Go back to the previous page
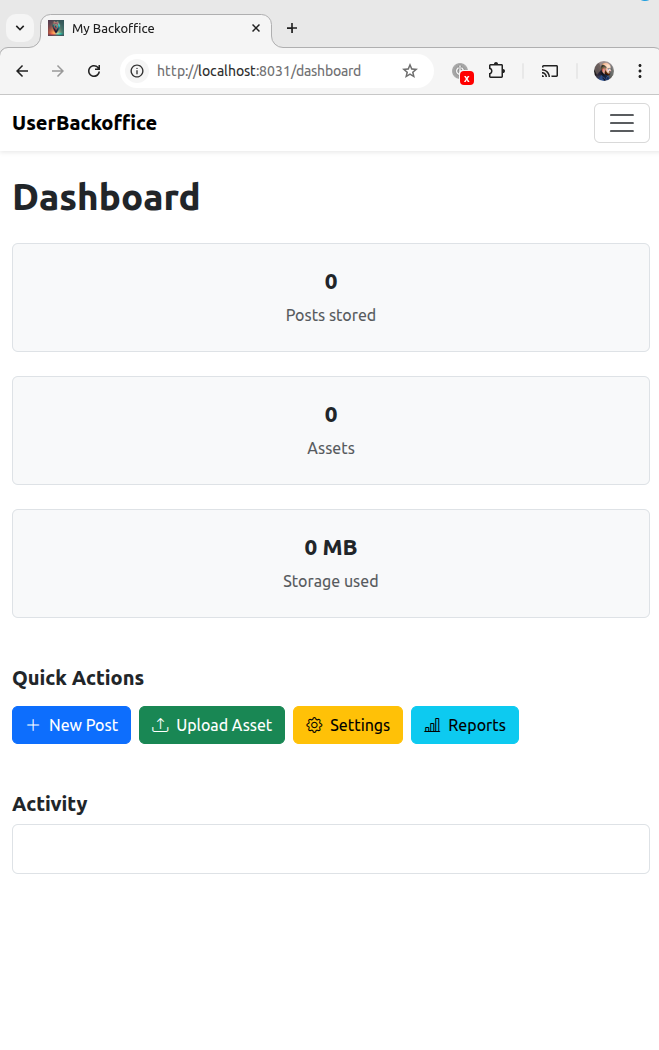659x1050 pixels. pyautogui.click(x=22, y=71)
